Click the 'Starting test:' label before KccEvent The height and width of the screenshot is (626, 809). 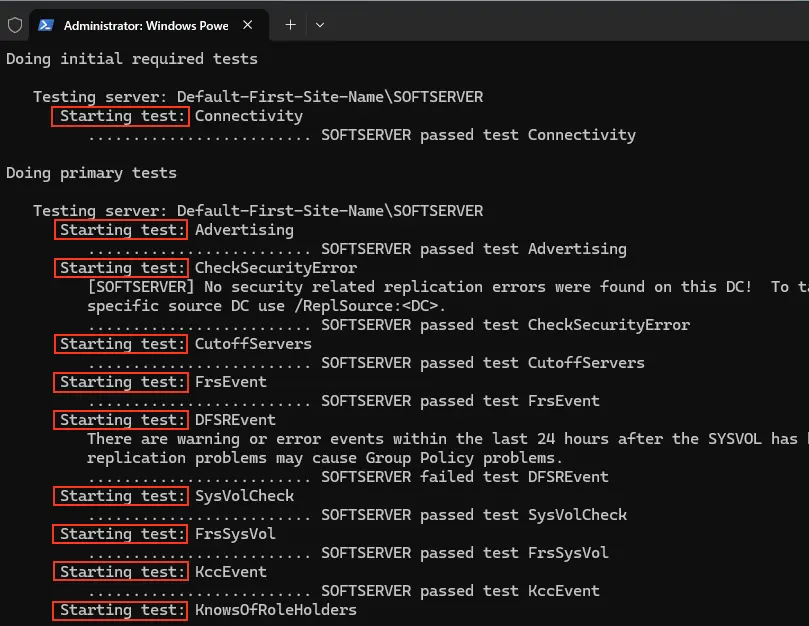tap(121, 572)
